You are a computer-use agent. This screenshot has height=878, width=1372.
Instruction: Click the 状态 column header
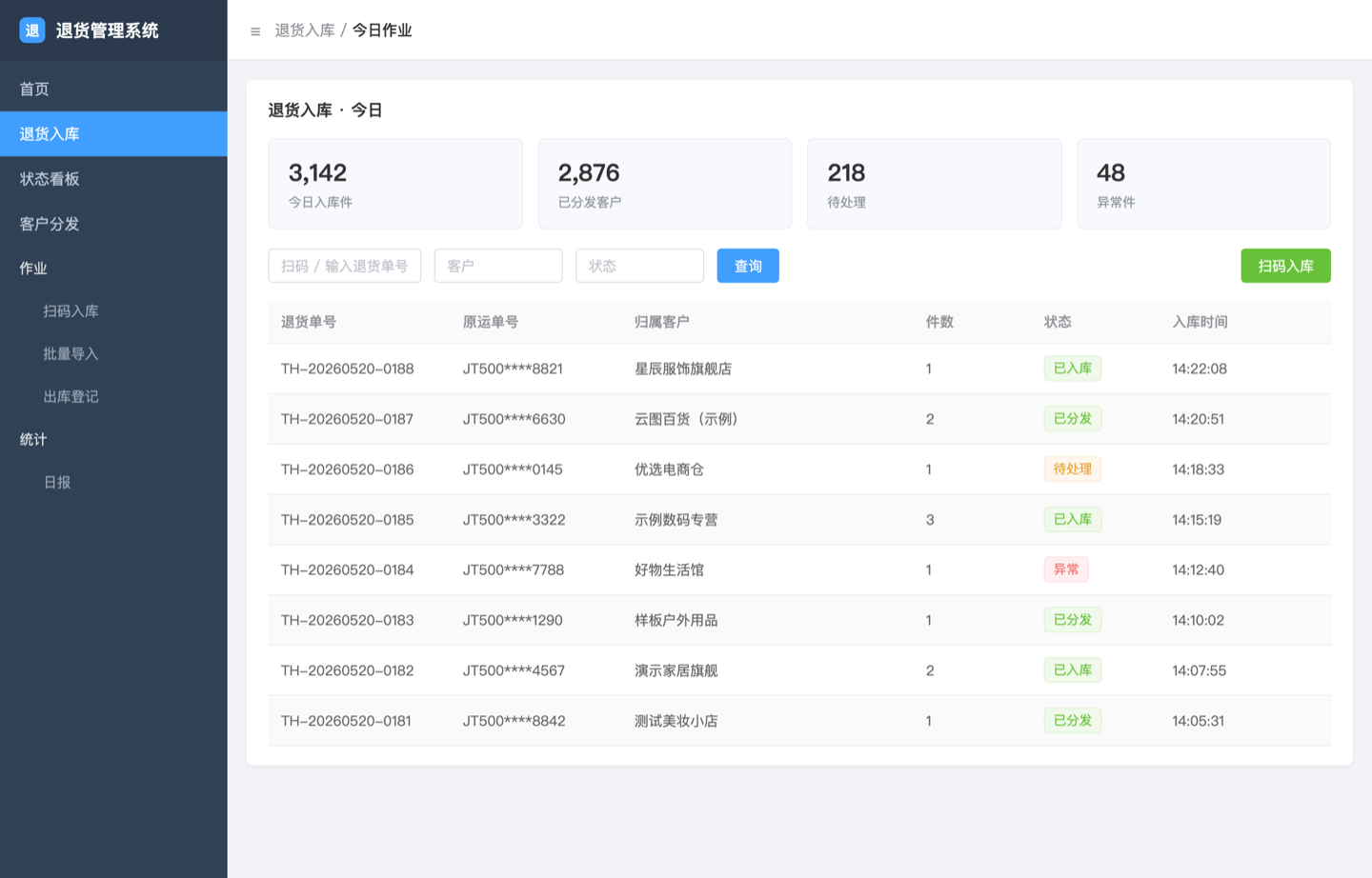(1058, 322)
